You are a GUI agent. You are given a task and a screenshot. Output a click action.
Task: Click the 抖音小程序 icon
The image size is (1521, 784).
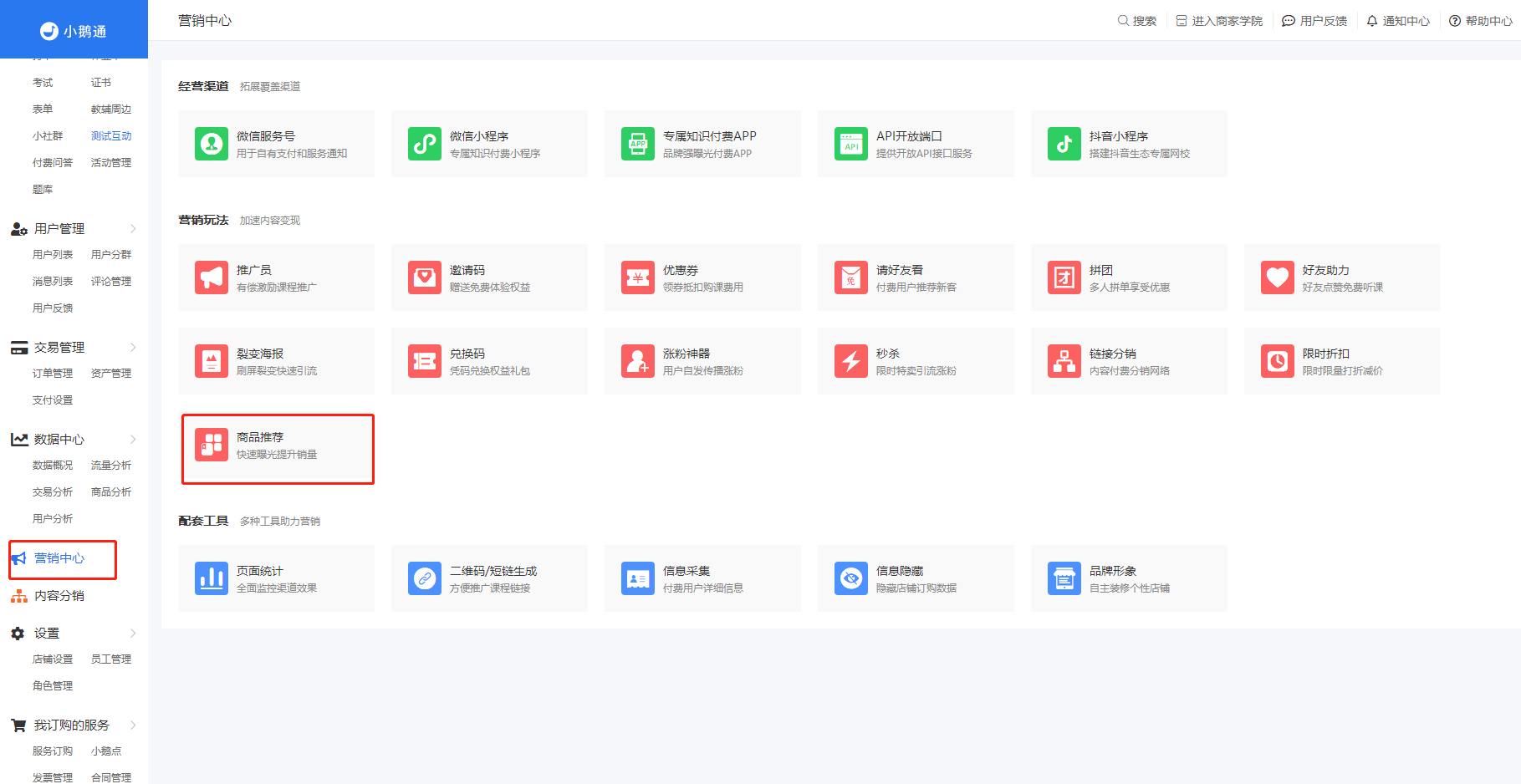(1064, 144)
